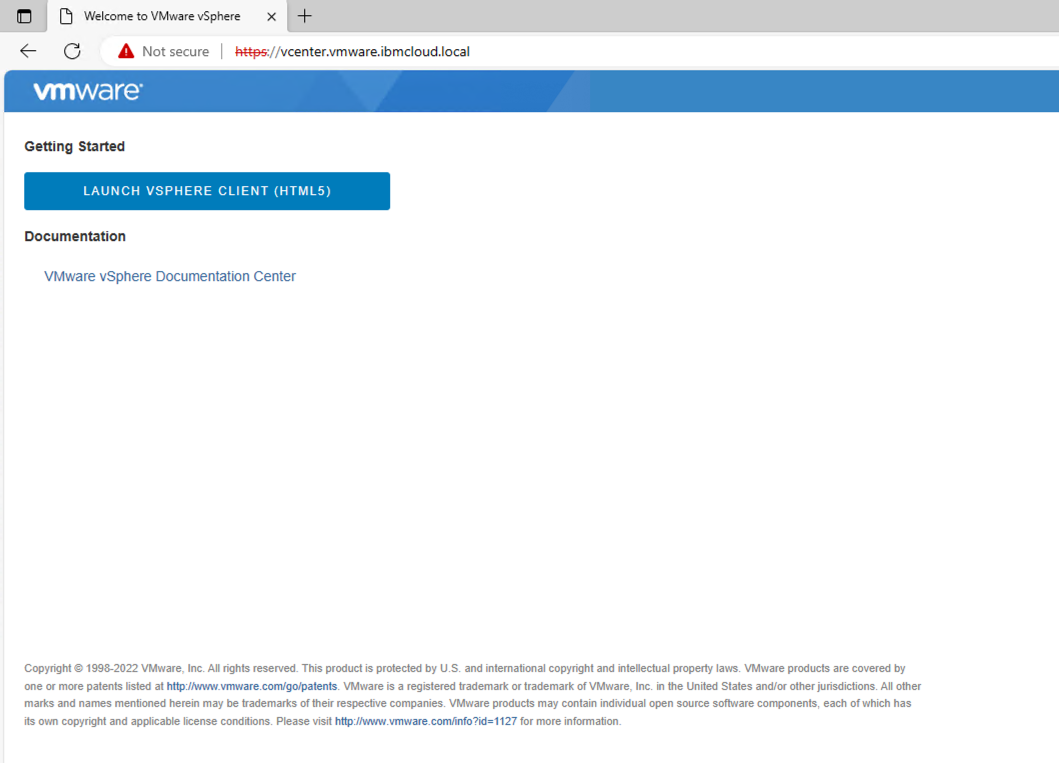This screenshot has height=763, width=1059.
Task: Select the Welcome to VMware vSphere tab
Action: (x=167, y=16)
